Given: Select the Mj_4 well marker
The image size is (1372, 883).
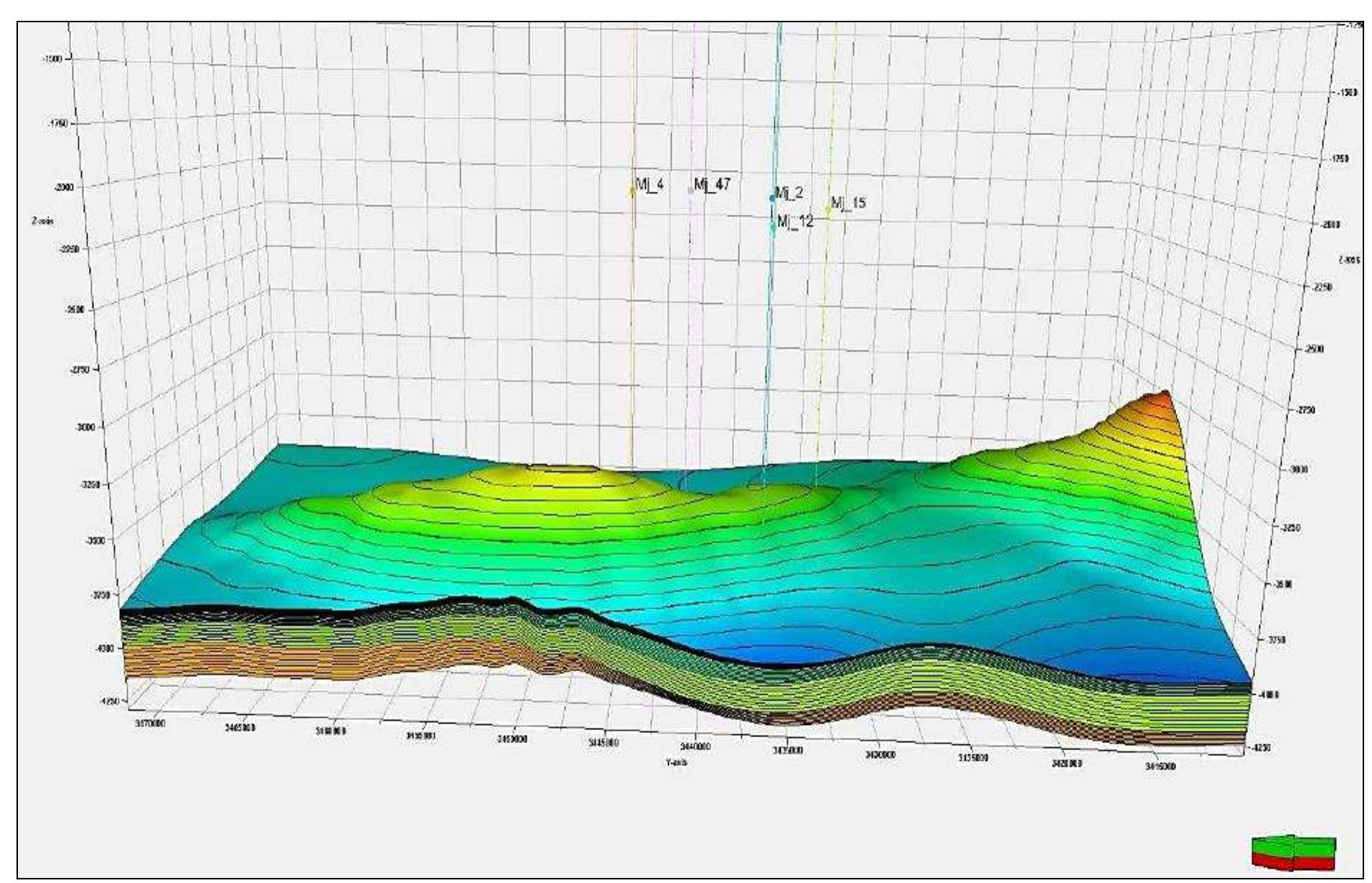Looking at the screenshot, I should (632, 190).
